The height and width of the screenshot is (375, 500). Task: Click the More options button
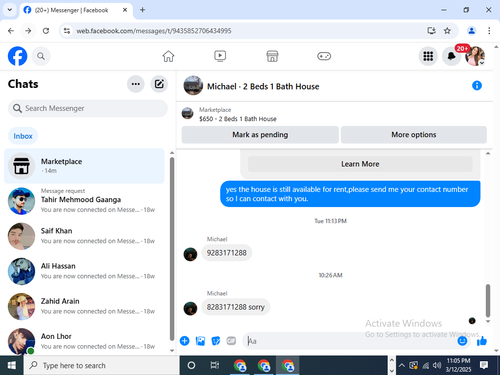pyautogui.click(x=414, y=135)
